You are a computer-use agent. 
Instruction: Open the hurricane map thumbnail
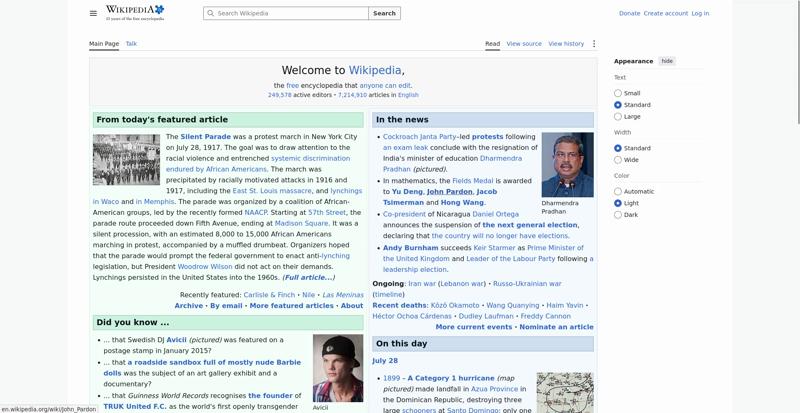565,393
